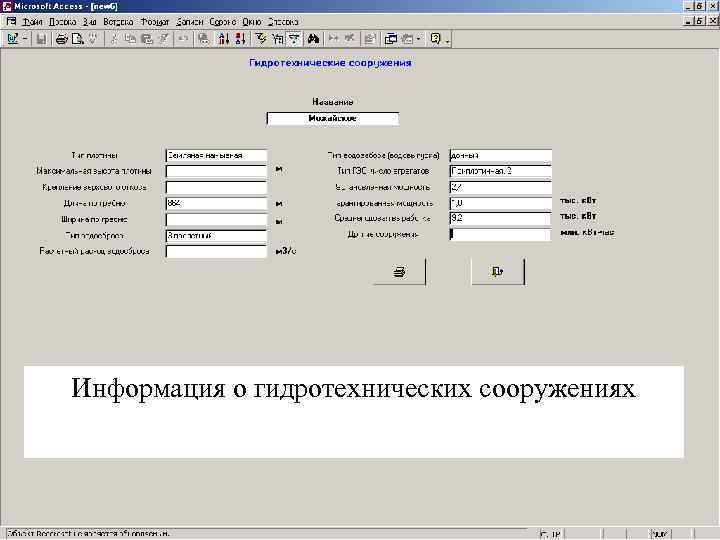Viewport: 720px width, 540px height.
Task: Click the Paste toolbar icon
Action: [x=146, y=39]
